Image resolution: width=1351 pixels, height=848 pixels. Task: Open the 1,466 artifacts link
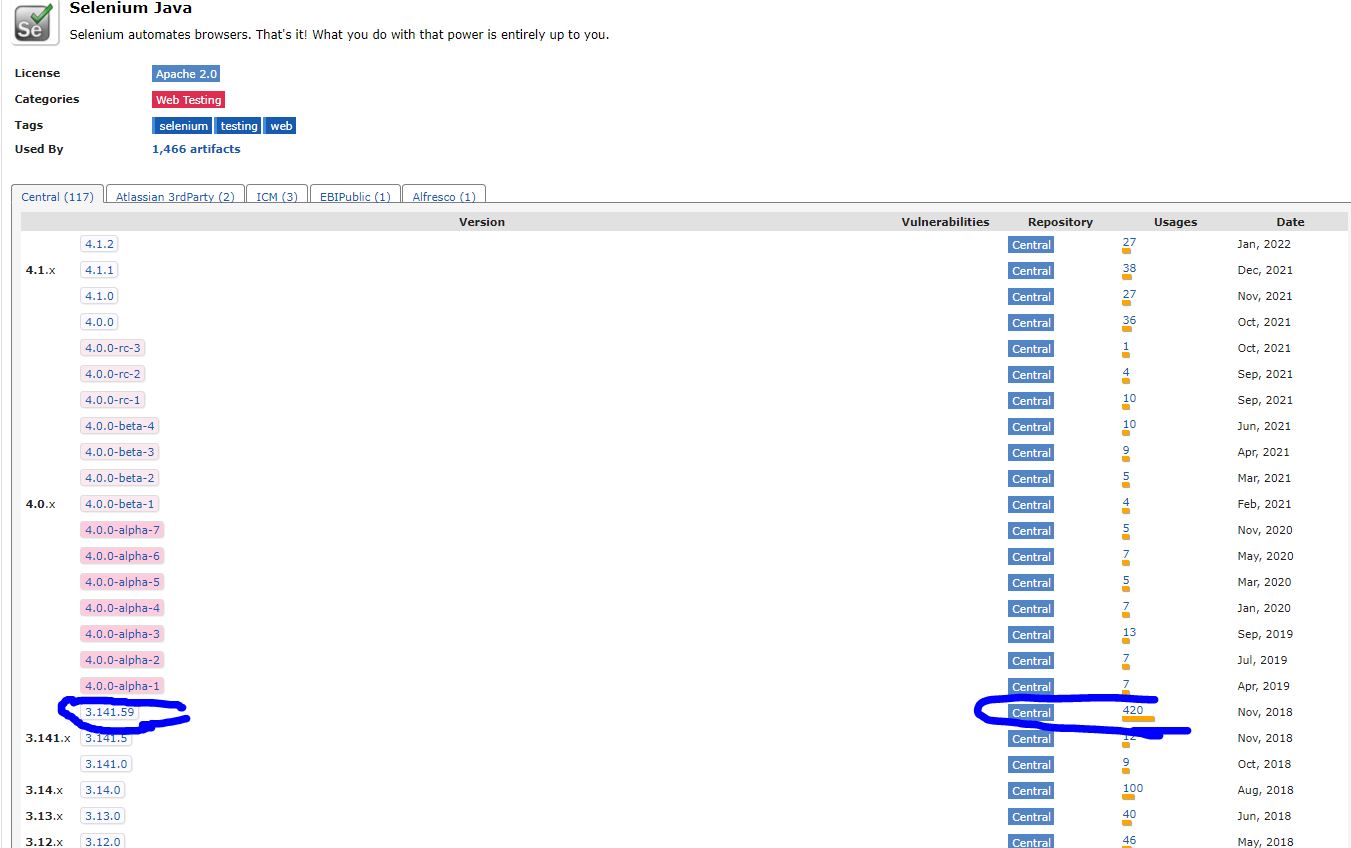click(x=196, y=149)
